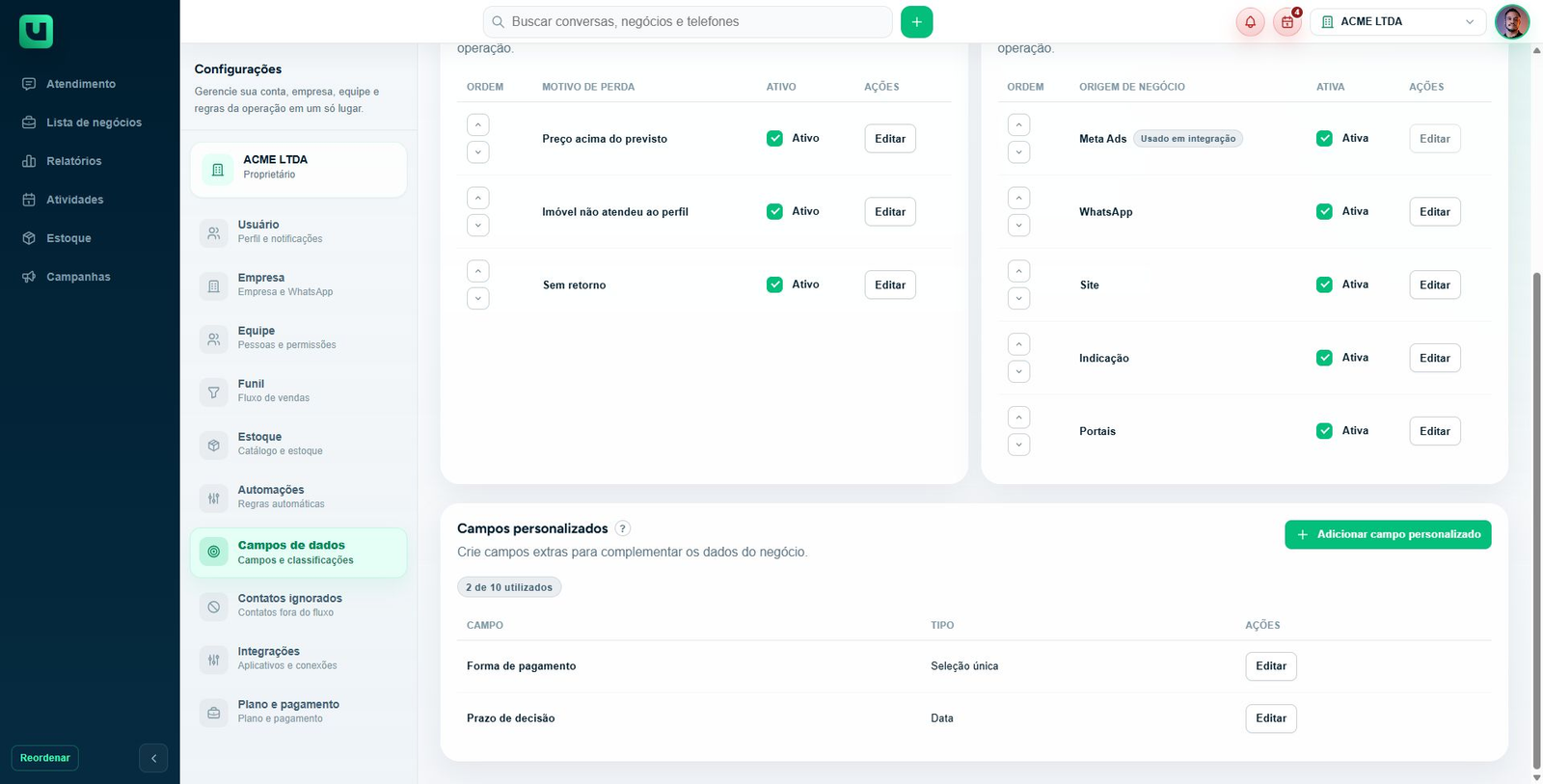Screen dimensions: 1543x784
Task: Click the Reordenar button
Action: (x=45, y=758)
